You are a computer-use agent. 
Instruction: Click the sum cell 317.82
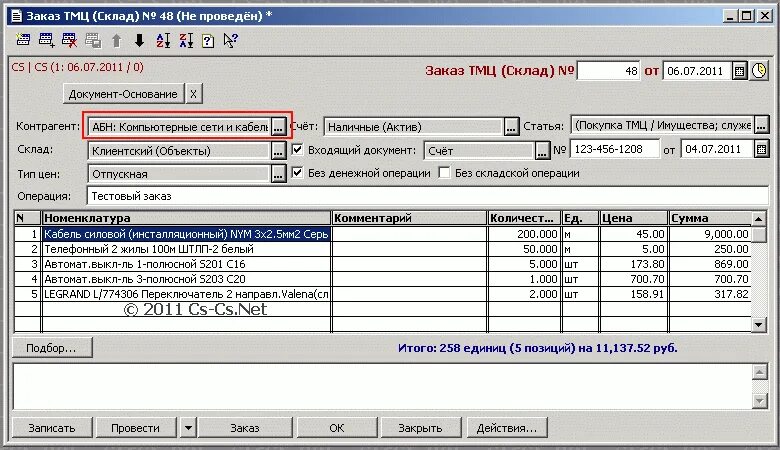[710, 294]
